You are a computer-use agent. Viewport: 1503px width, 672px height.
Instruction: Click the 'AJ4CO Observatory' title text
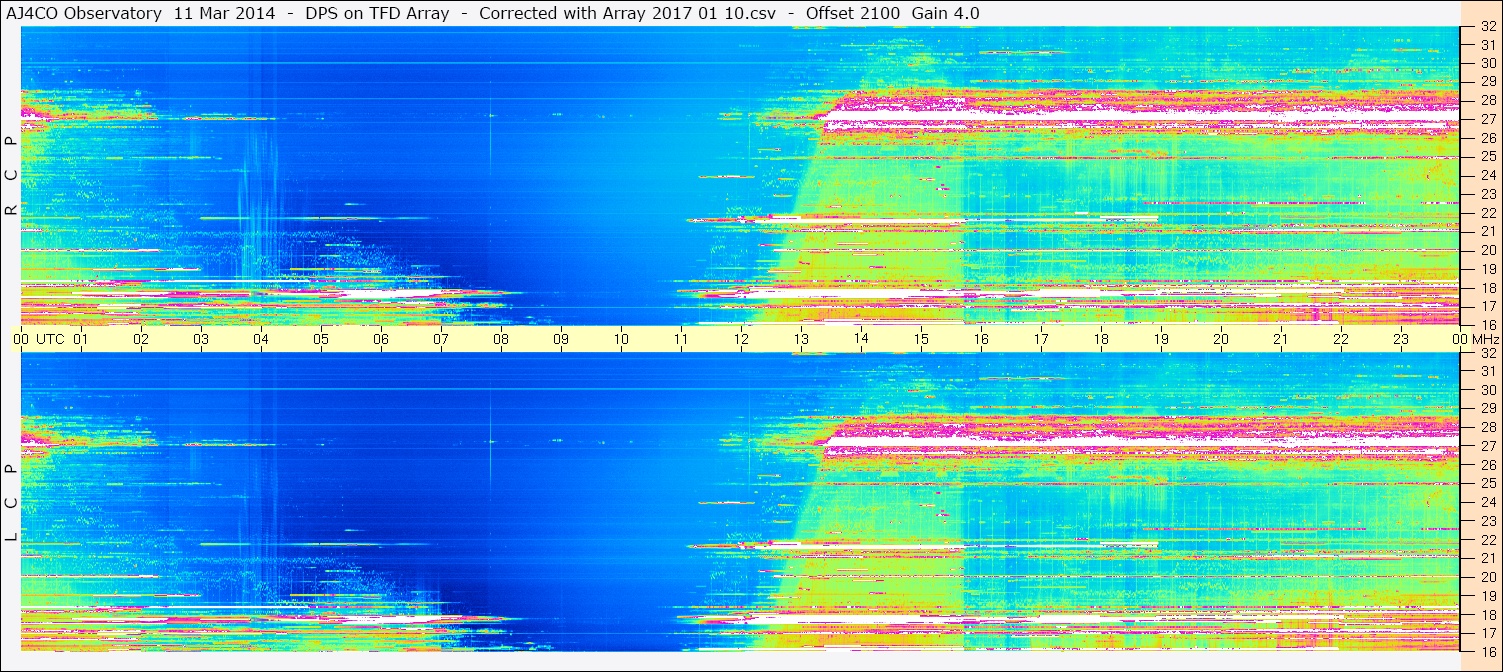coord(84,13)
